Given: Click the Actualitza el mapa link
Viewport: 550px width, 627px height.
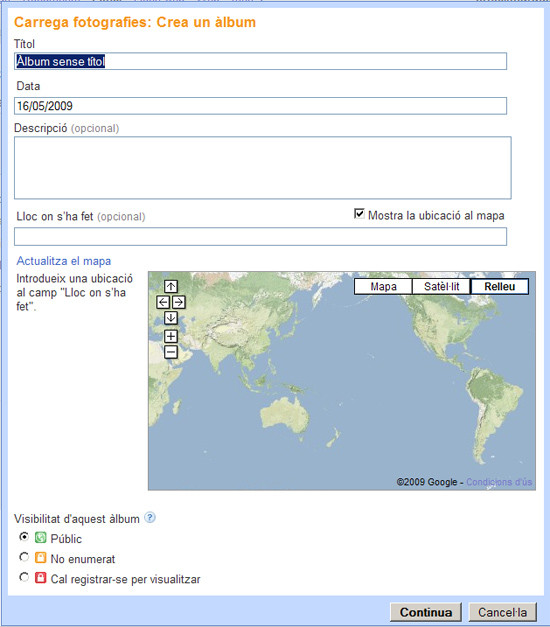Looking at the screenshot, I should pyautogui.click(x=64, y=261).
